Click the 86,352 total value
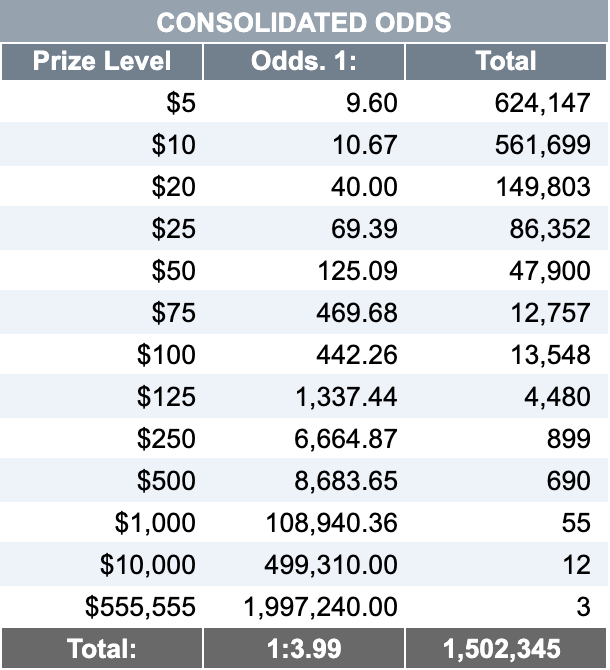 tap(550, 229)
